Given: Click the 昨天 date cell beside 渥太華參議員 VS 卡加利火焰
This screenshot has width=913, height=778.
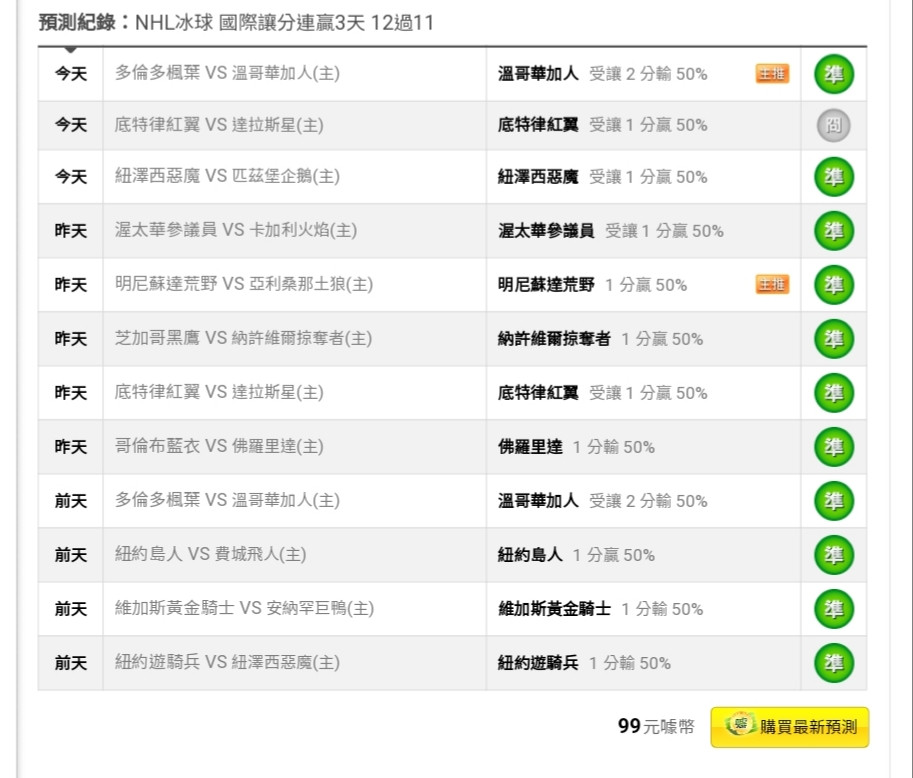Looking at the screenshot, I should (x=70, y=231).
